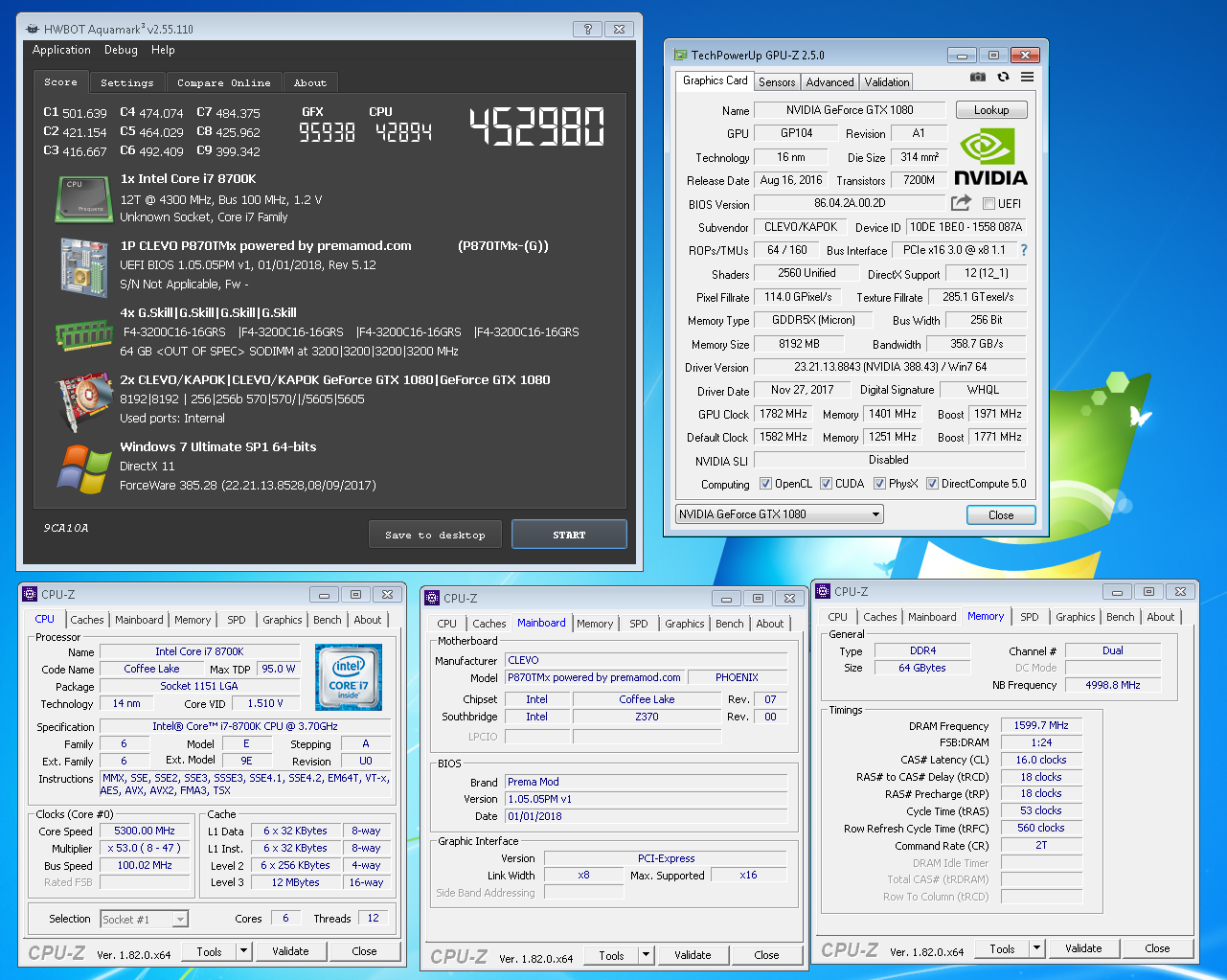Click the Intel Core i7 logo badge
Viewport: 1227px width, 980px height.
click(x=349, y=676)
